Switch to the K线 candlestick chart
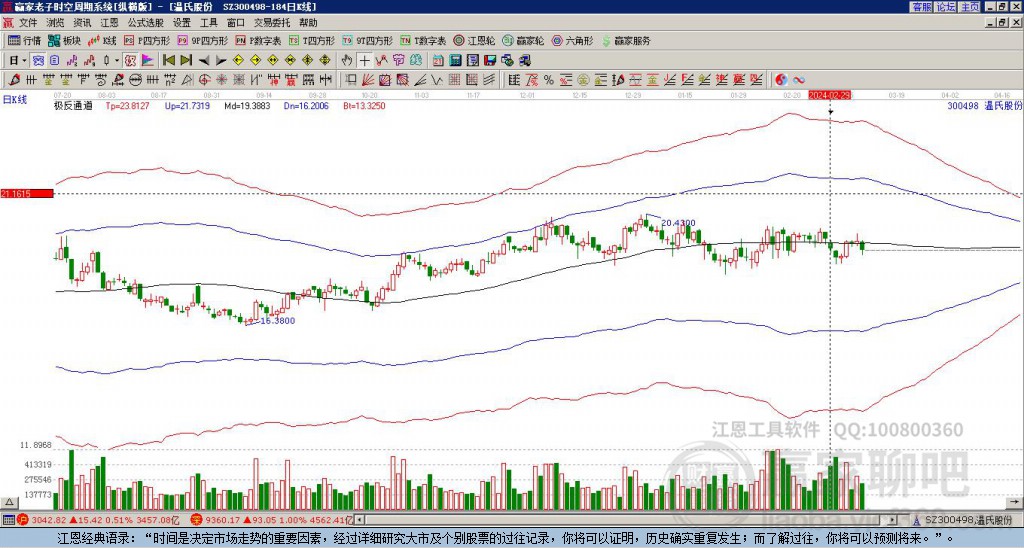 click(x=103, y=40)
